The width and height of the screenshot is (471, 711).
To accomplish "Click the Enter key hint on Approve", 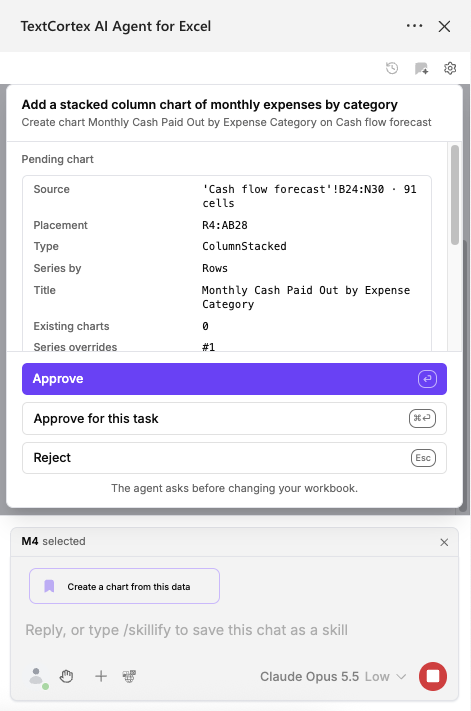I will click(427, 379).
